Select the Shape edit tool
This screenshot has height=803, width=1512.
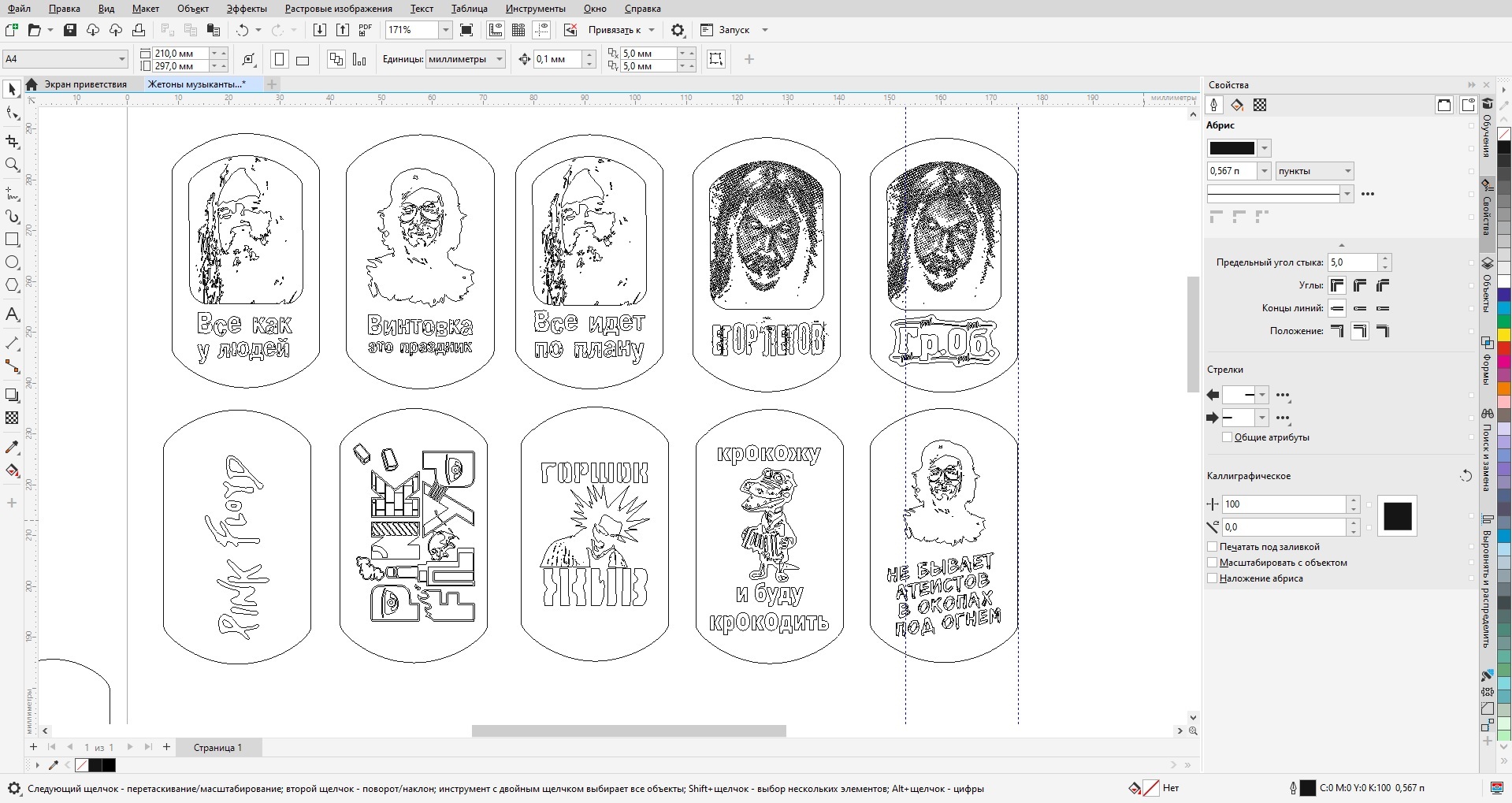[12, 114]
